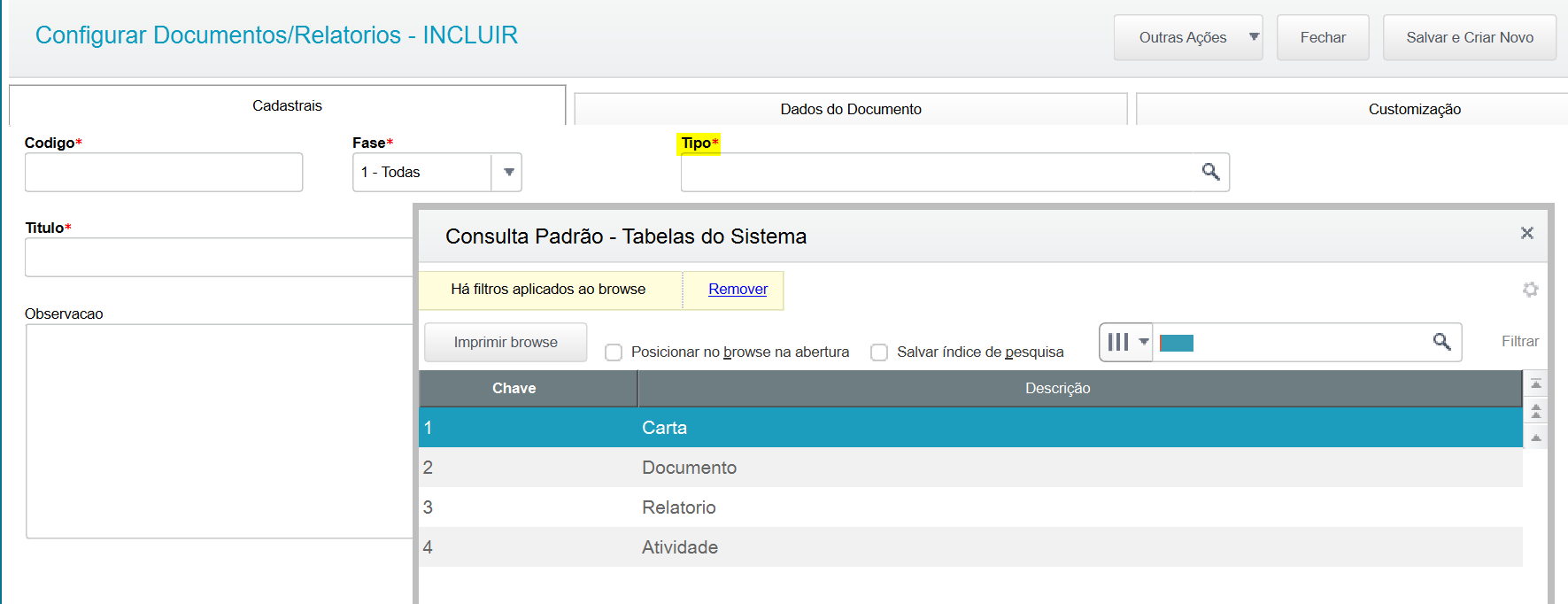
Task: Click the single up arrow scroll button
Action: (x=1536, y=438)
